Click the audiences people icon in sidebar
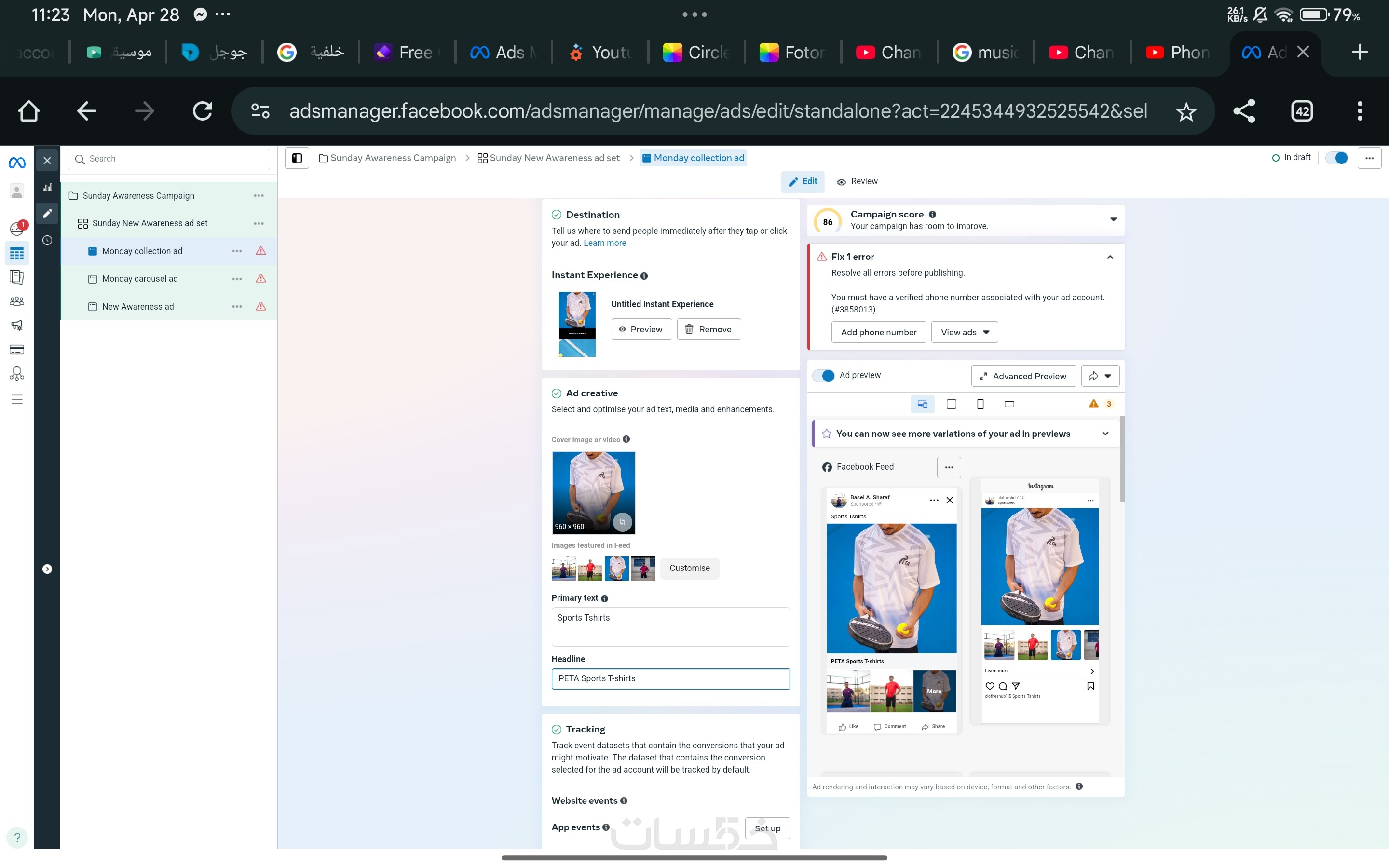The image size is (1389, 868). coord(17,301)
